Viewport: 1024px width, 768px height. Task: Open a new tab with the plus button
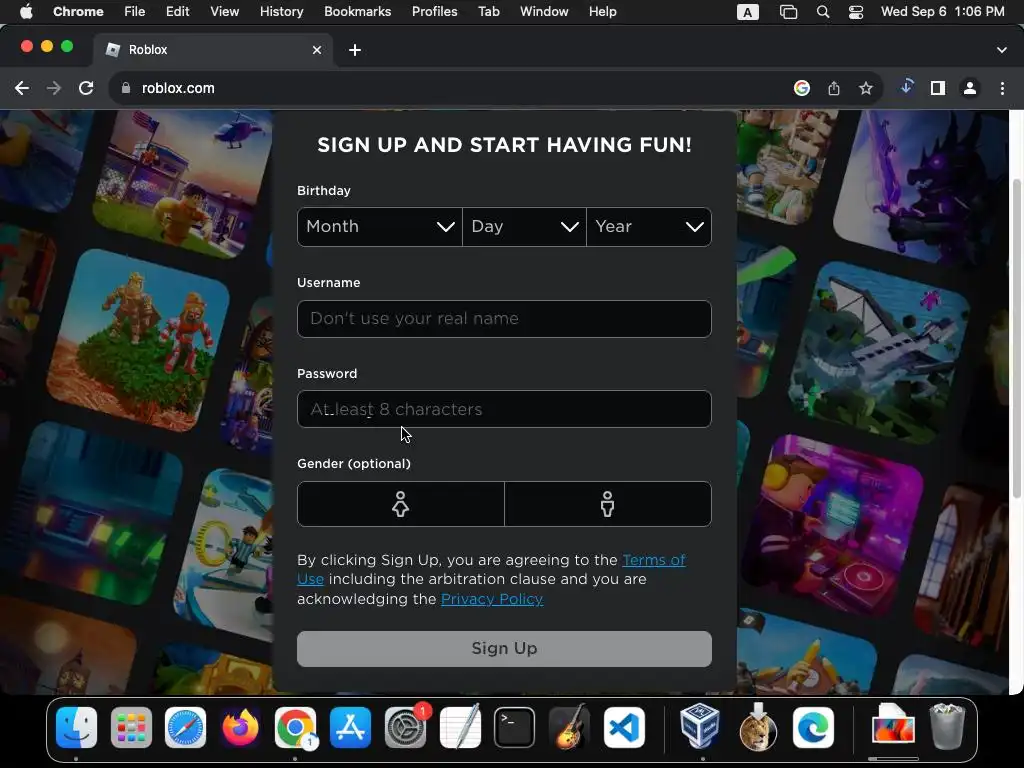pyautogui.click(x=355, y=50)
